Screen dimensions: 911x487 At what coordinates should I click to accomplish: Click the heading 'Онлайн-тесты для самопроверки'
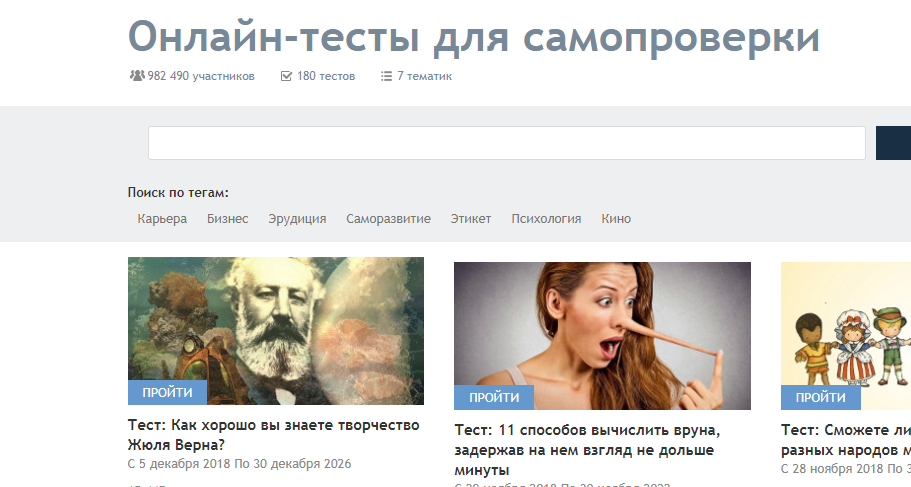pyautogui.click(x=474, y=36)
